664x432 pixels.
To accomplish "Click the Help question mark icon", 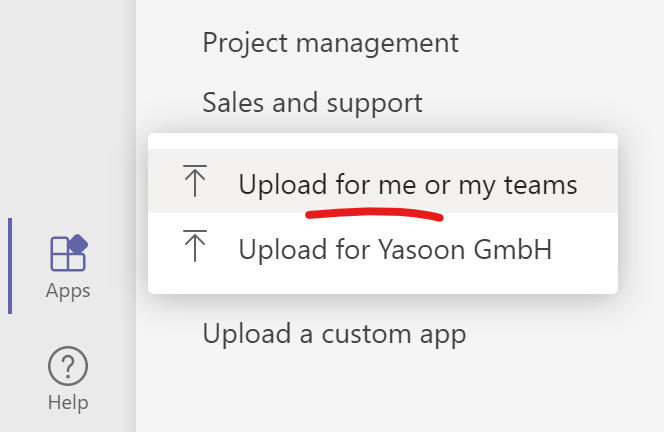I will point(68,367).
